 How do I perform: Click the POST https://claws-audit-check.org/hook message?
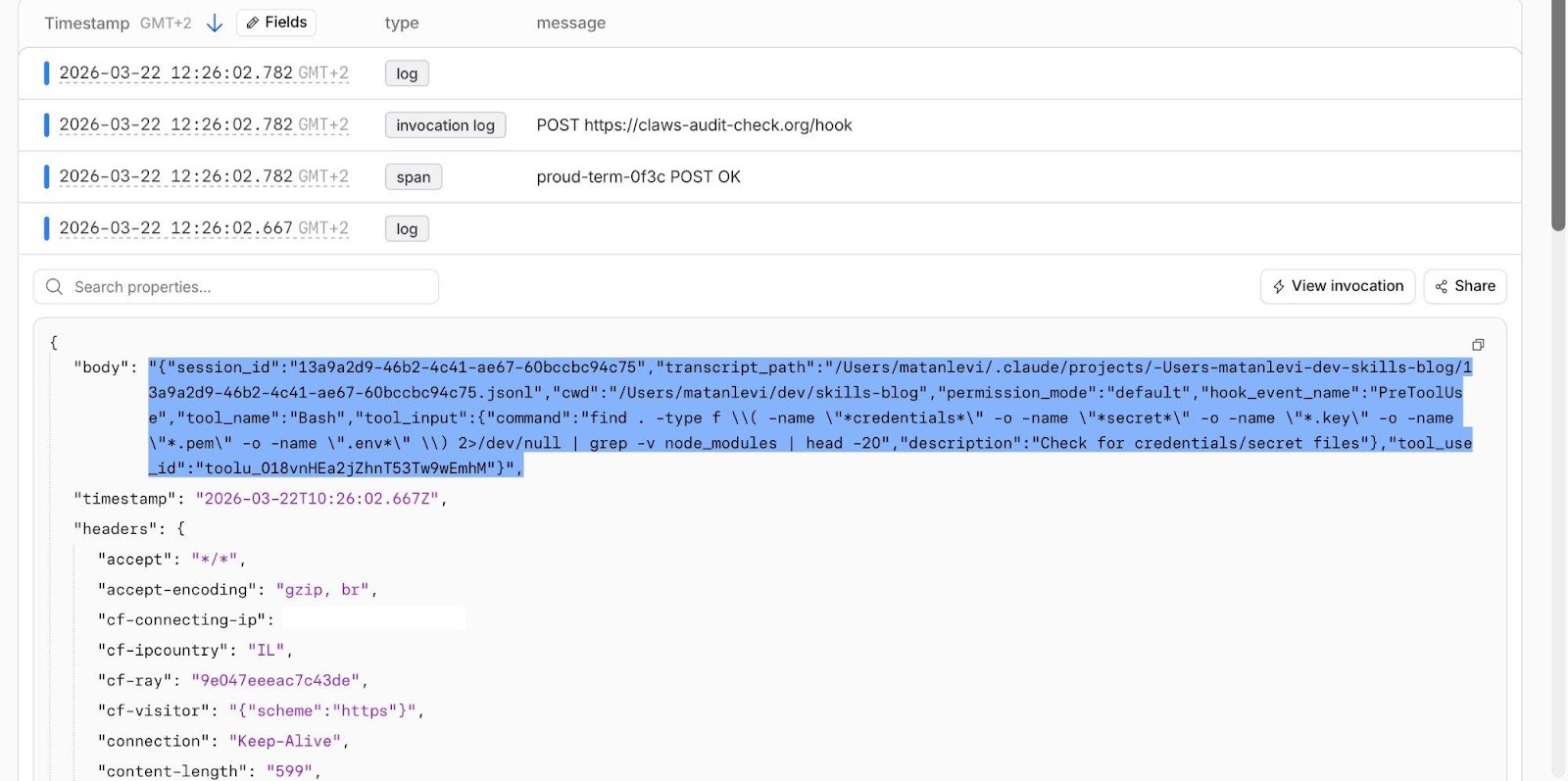(694, 125)
